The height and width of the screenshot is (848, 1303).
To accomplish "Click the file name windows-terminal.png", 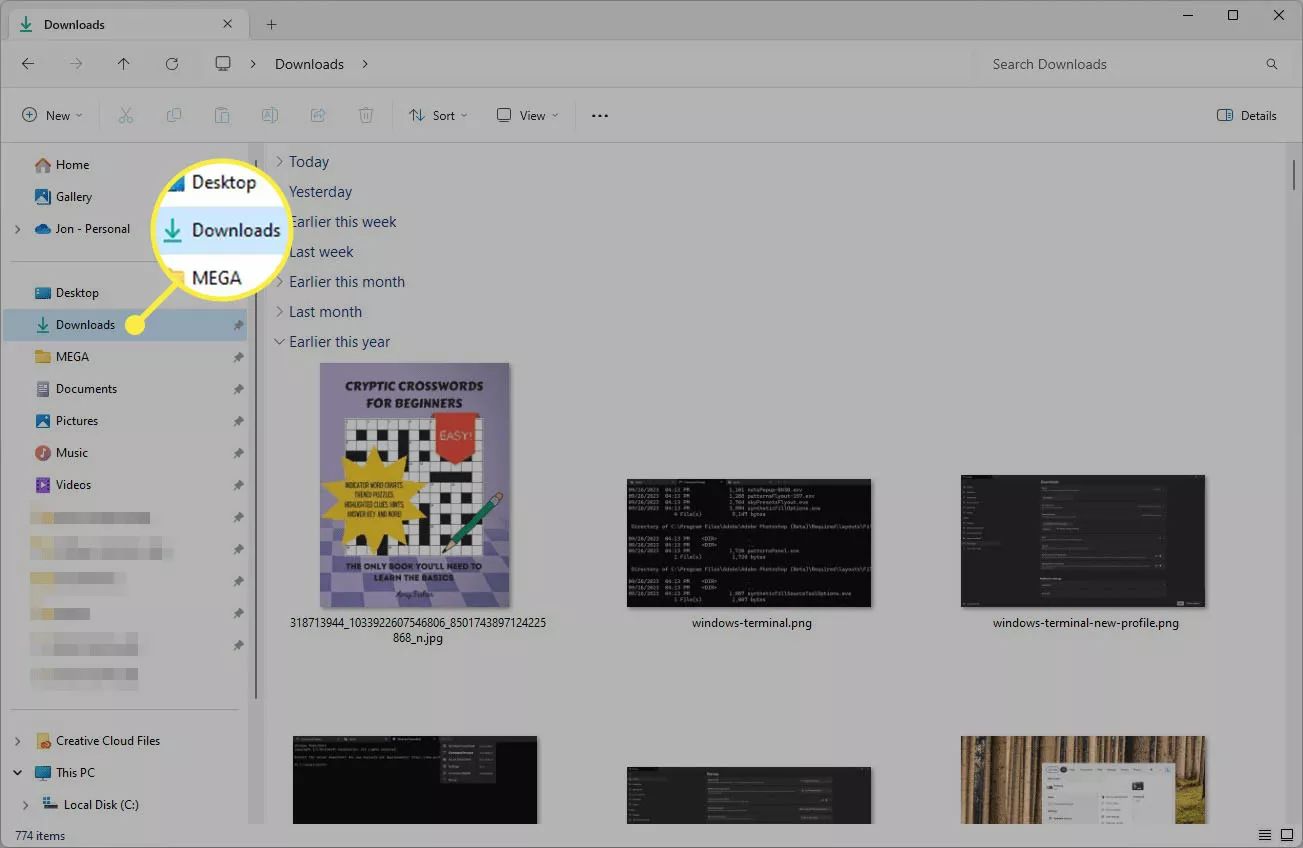I will [752, 623].
